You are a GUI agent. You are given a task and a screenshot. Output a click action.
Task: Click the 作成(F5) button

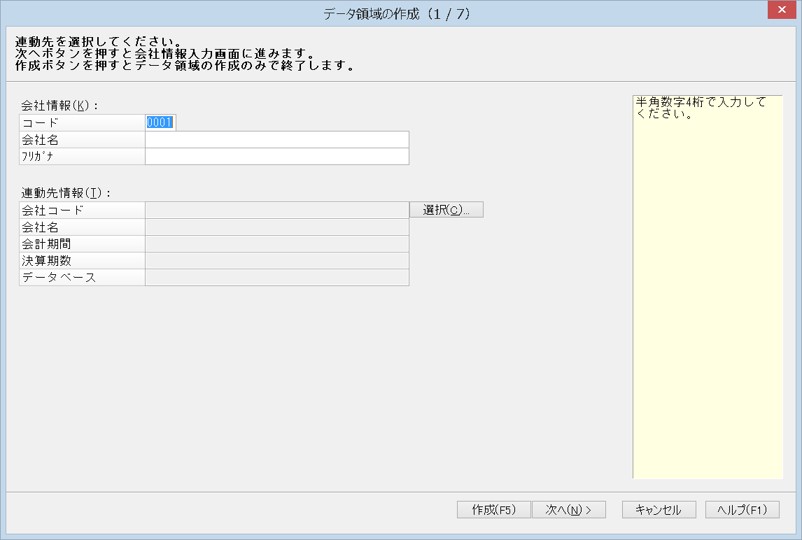tap(493, 510)
